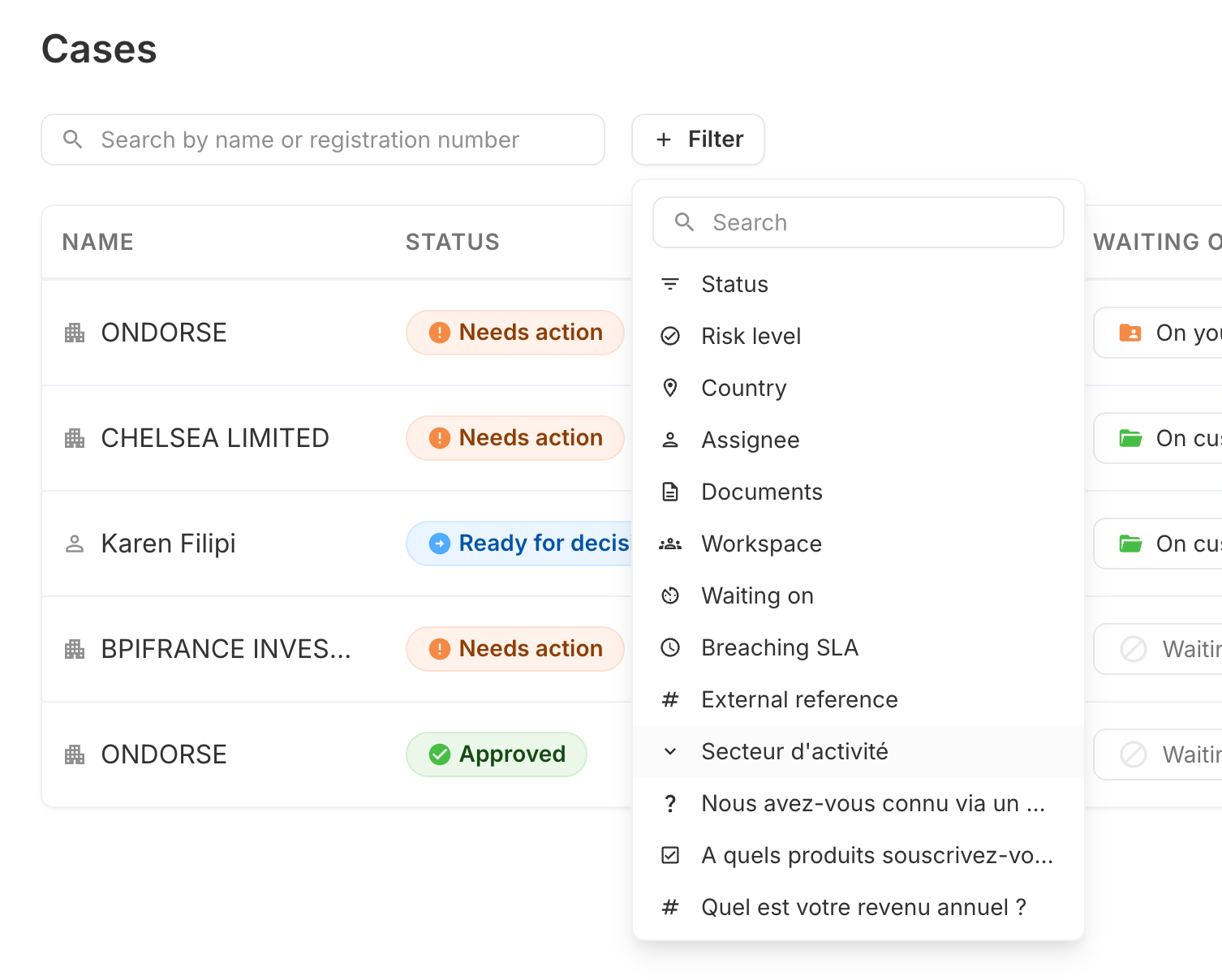1222x980 pixels.
Task: Click the document icon beside Documents
Action: (x=670, y=492)
